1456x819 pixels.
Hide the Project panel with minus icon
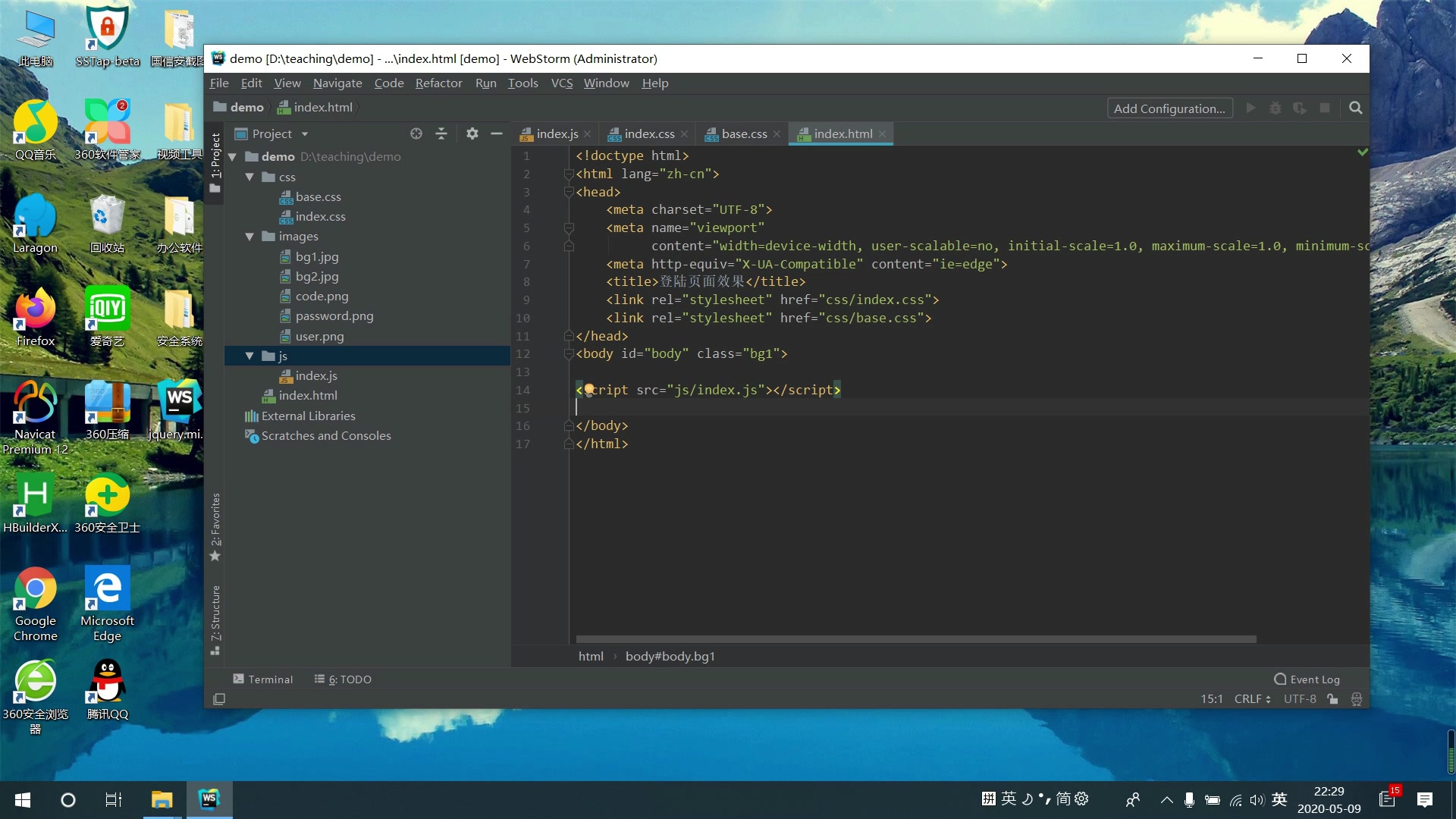click(497, 133)
